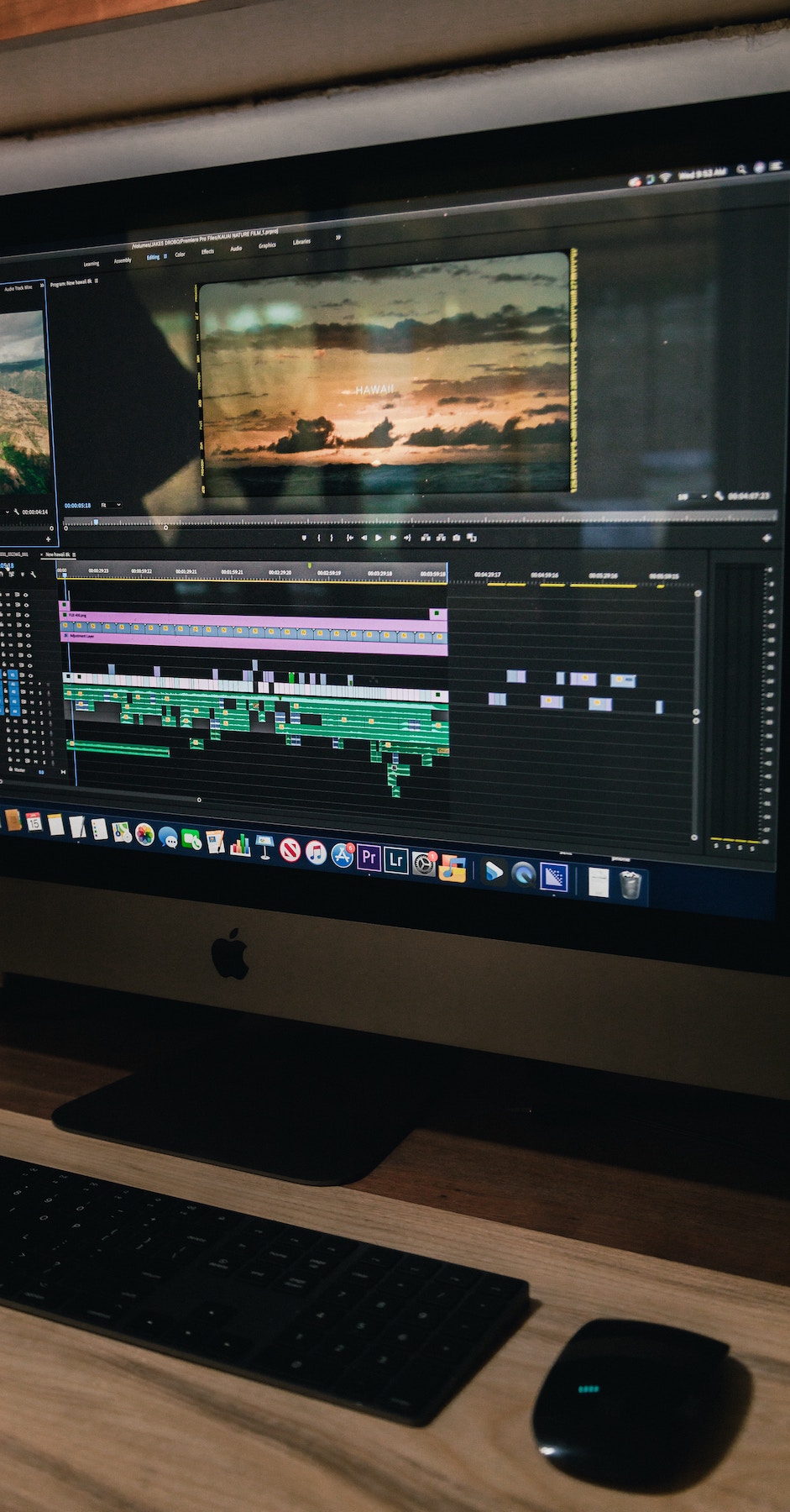Click the Export Frame camera icon
This screenshot has width=790, height=1512.
[456, 538]
